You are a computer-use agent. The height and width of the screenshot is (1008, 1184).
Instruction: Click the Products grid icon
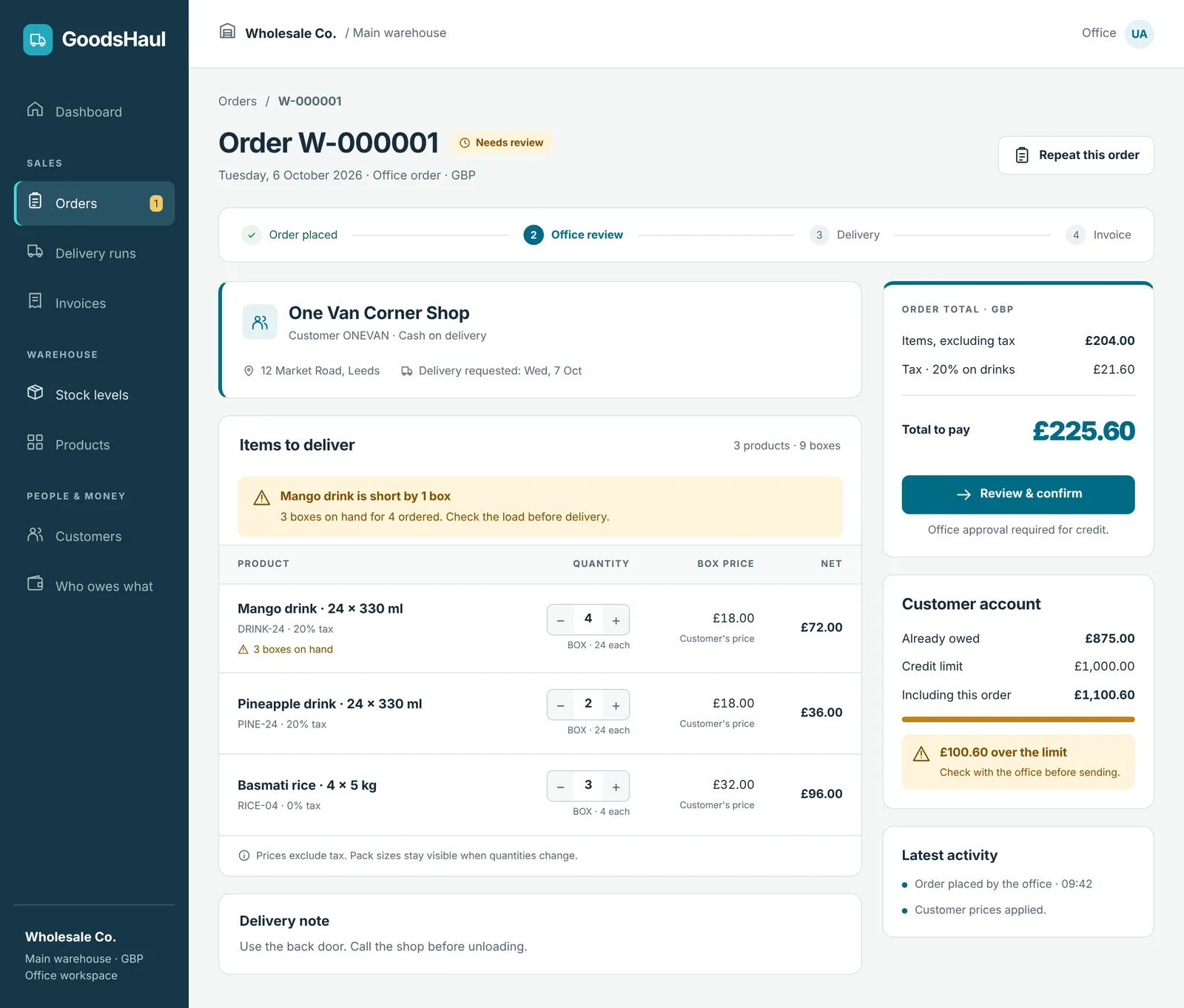click(35, 442)
